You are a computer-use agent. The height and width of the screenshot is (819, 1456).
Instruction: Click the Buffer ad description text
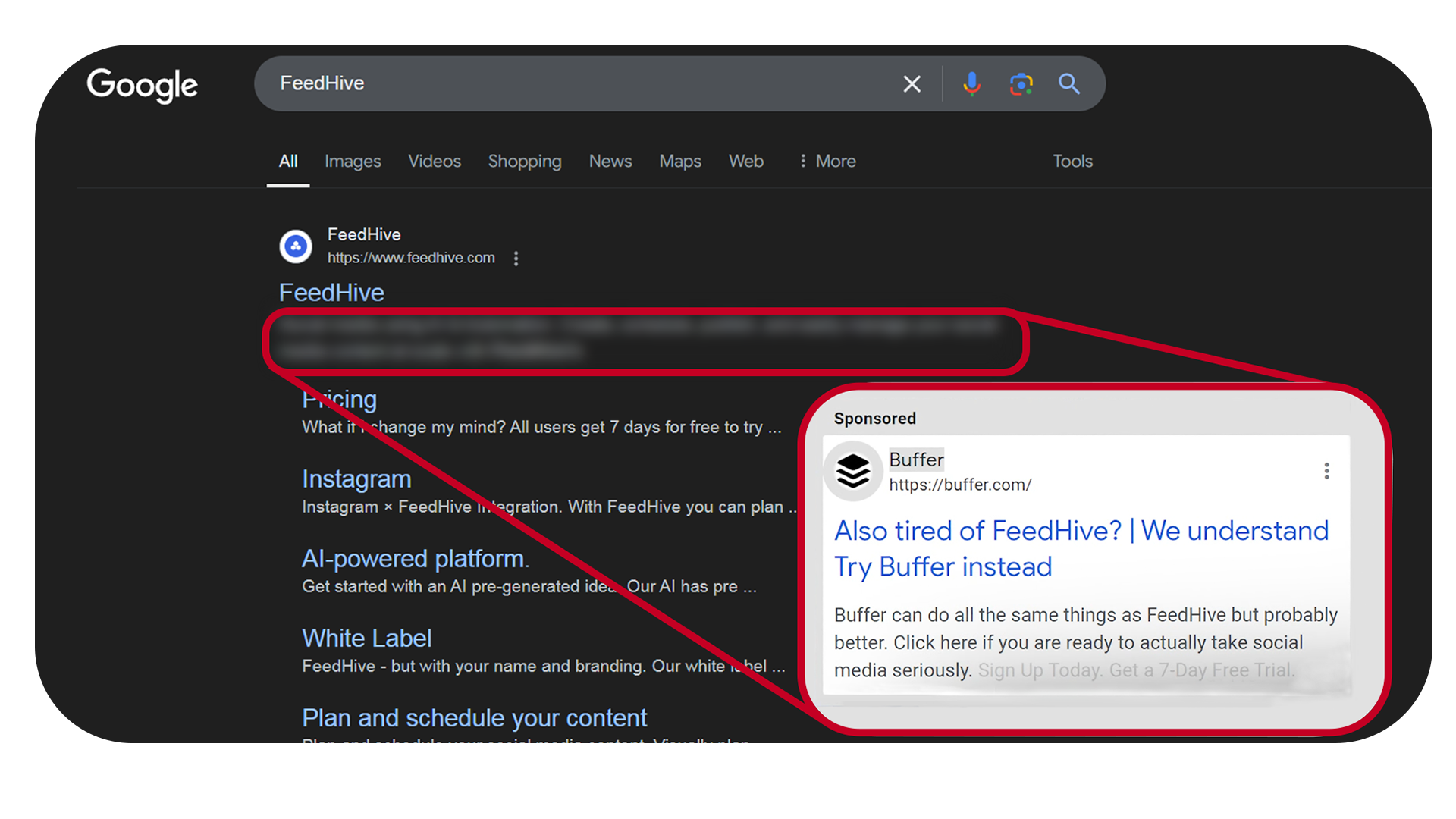(x=1086, y=643)
